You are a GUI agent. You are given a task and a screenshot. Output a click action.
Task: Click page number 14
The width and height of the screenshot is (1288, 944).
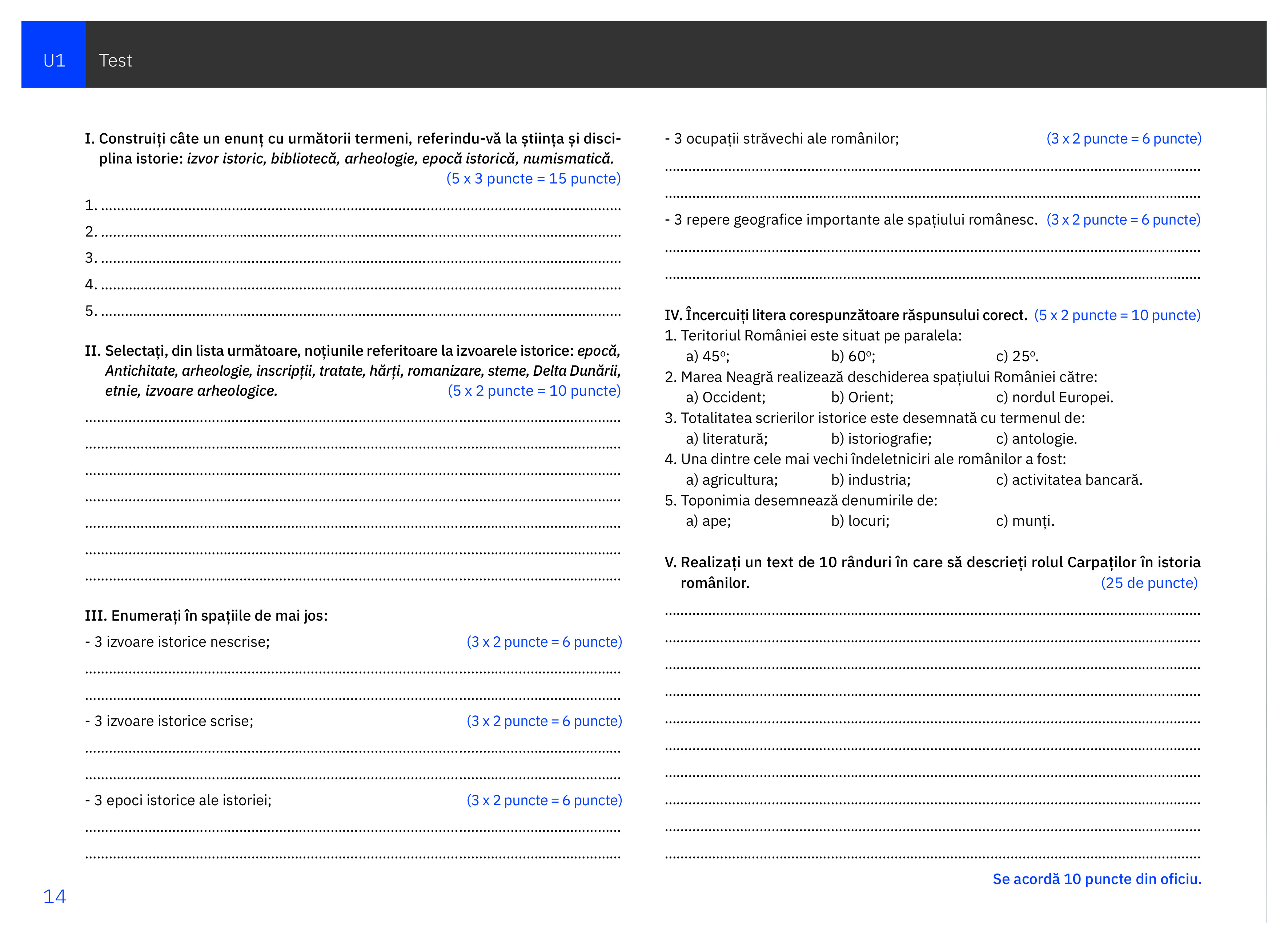54,897
